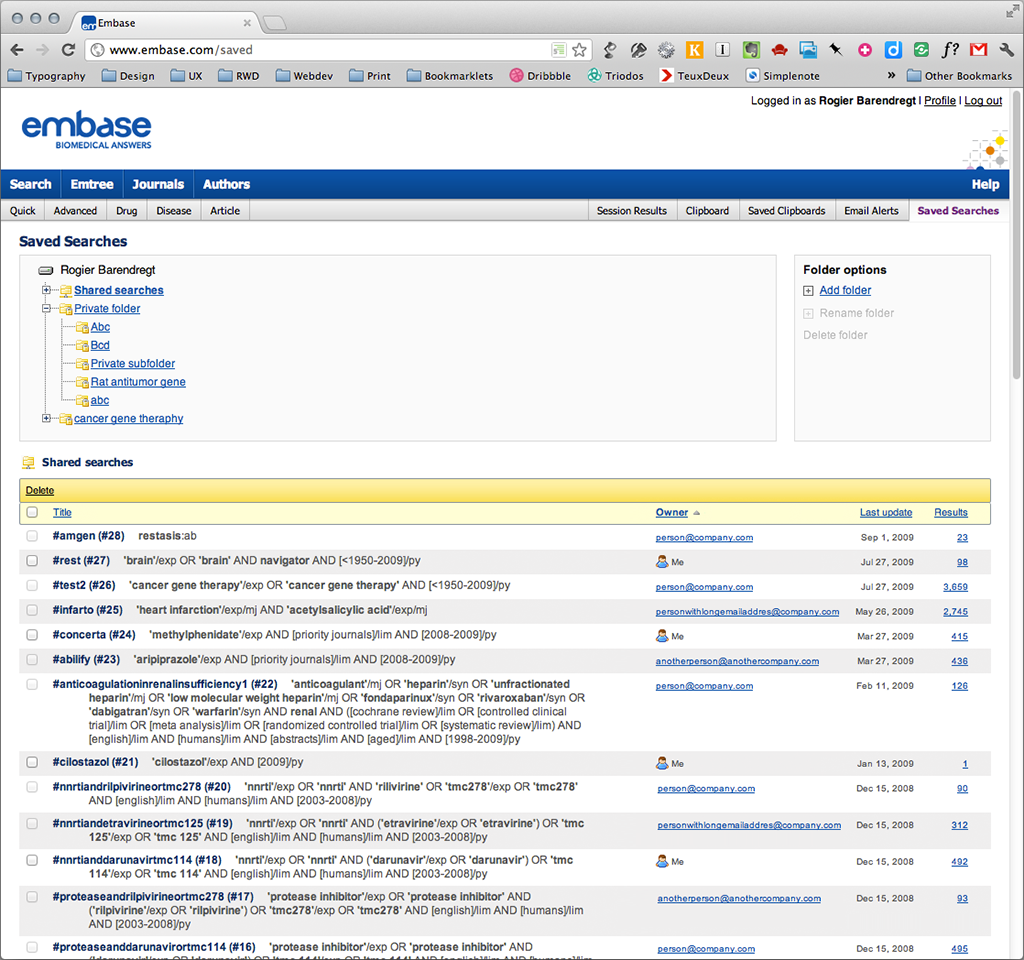The width and height of the screenshot is (1024, 960).
Task: Open the pushpin extension
Action: click(x=836, y=50)
